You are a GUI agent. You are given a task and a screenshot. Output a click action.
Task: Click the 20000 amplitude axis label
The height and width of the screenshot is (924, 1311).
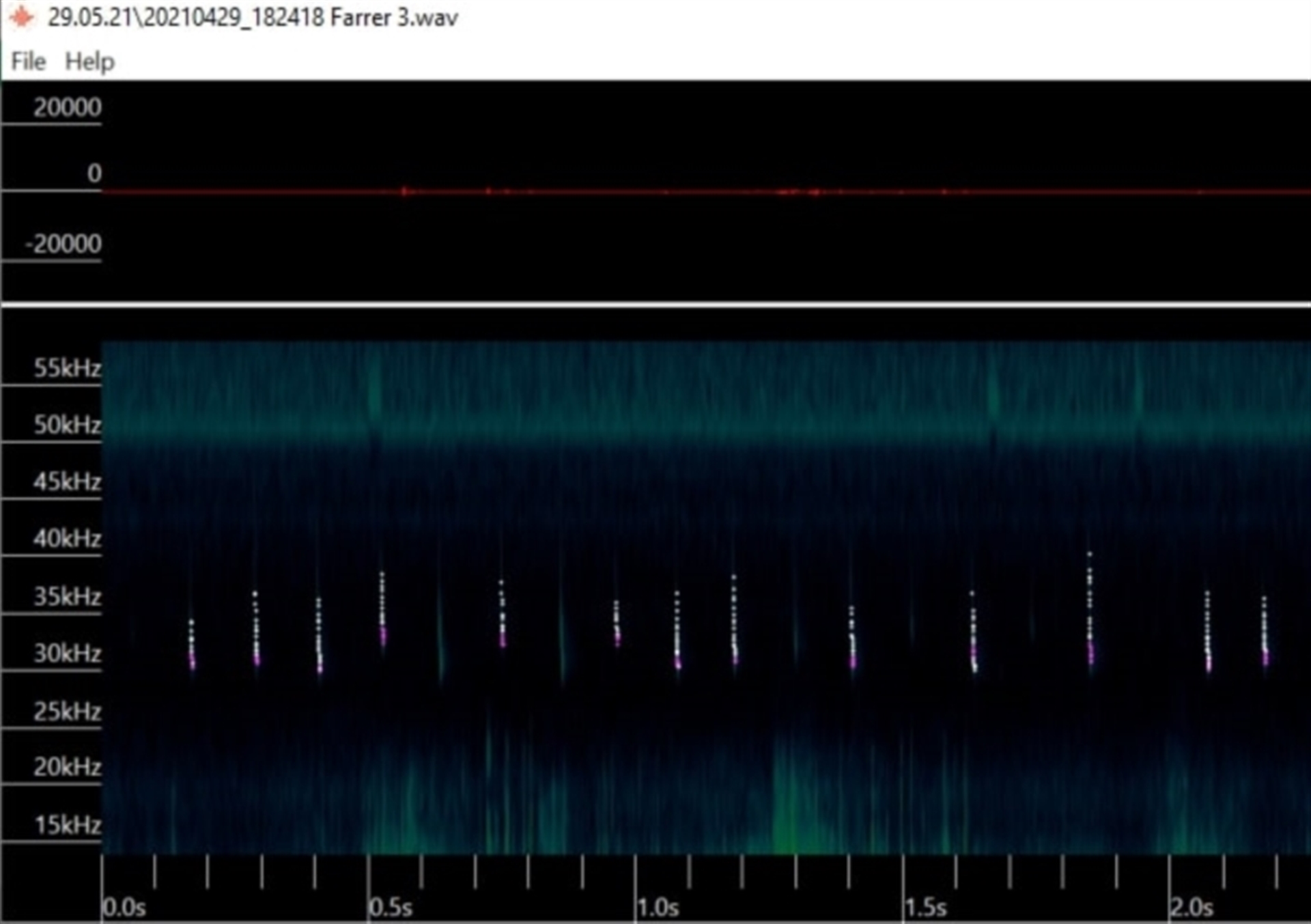tap(67, 107)
